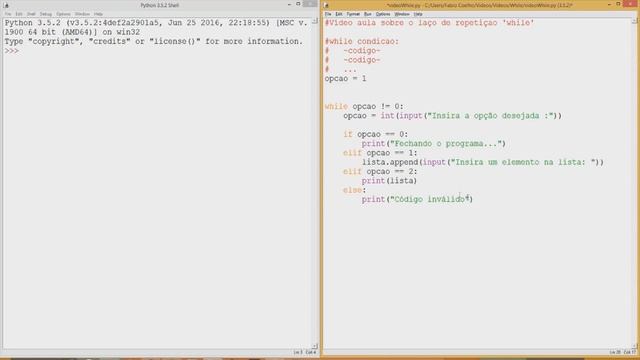The image size is (640, 360).
Task: Click 'Python 3.5.2' version banner line
Action: pos(156,23)
